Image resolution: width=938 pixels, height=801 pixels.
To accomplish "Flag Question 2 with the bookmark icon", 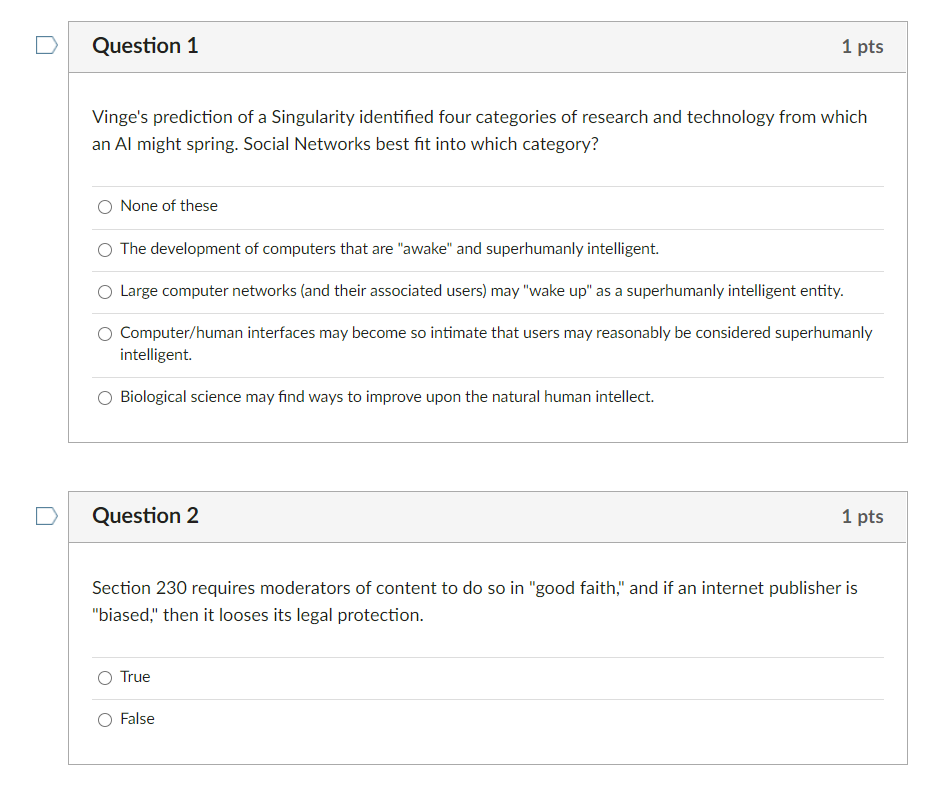I will [45, 515].
